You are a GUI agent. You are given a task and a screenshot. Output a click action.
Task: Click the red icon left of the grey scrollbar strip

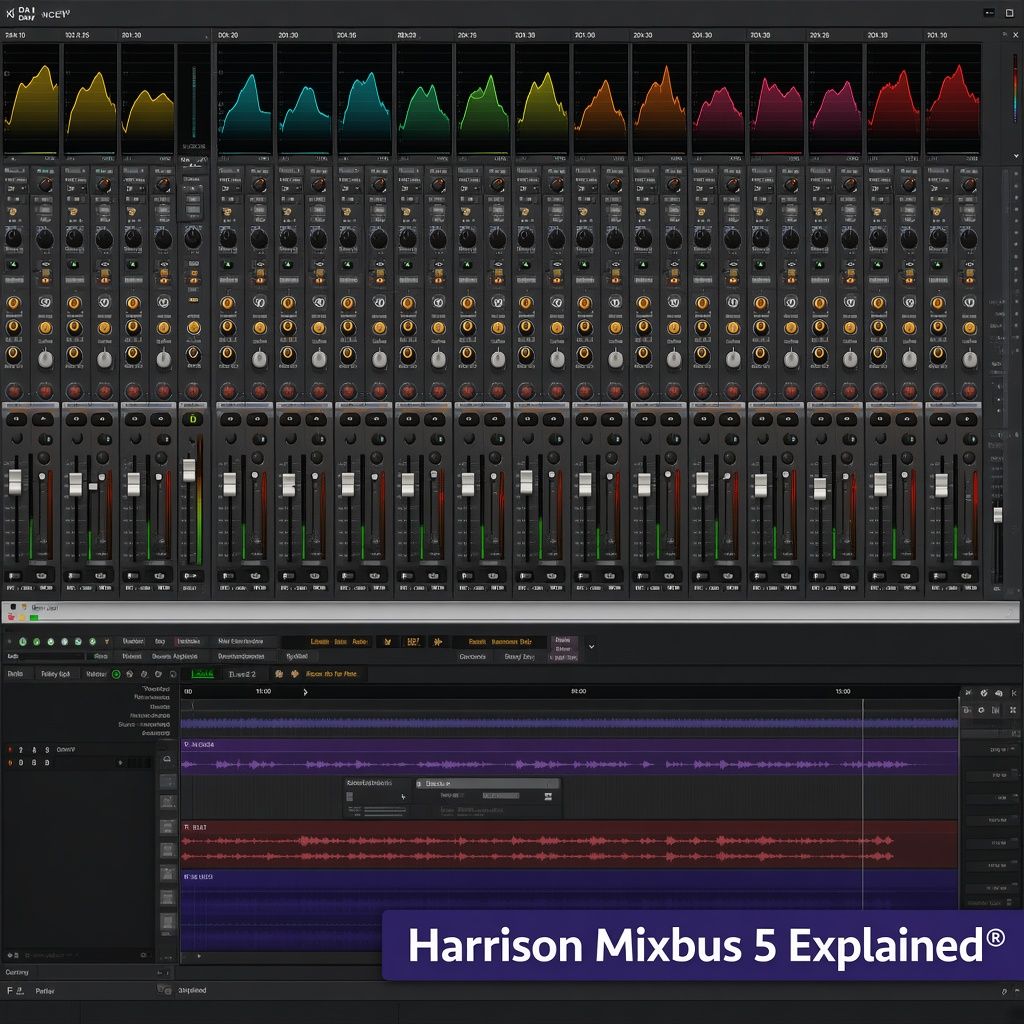pos(11,617)
